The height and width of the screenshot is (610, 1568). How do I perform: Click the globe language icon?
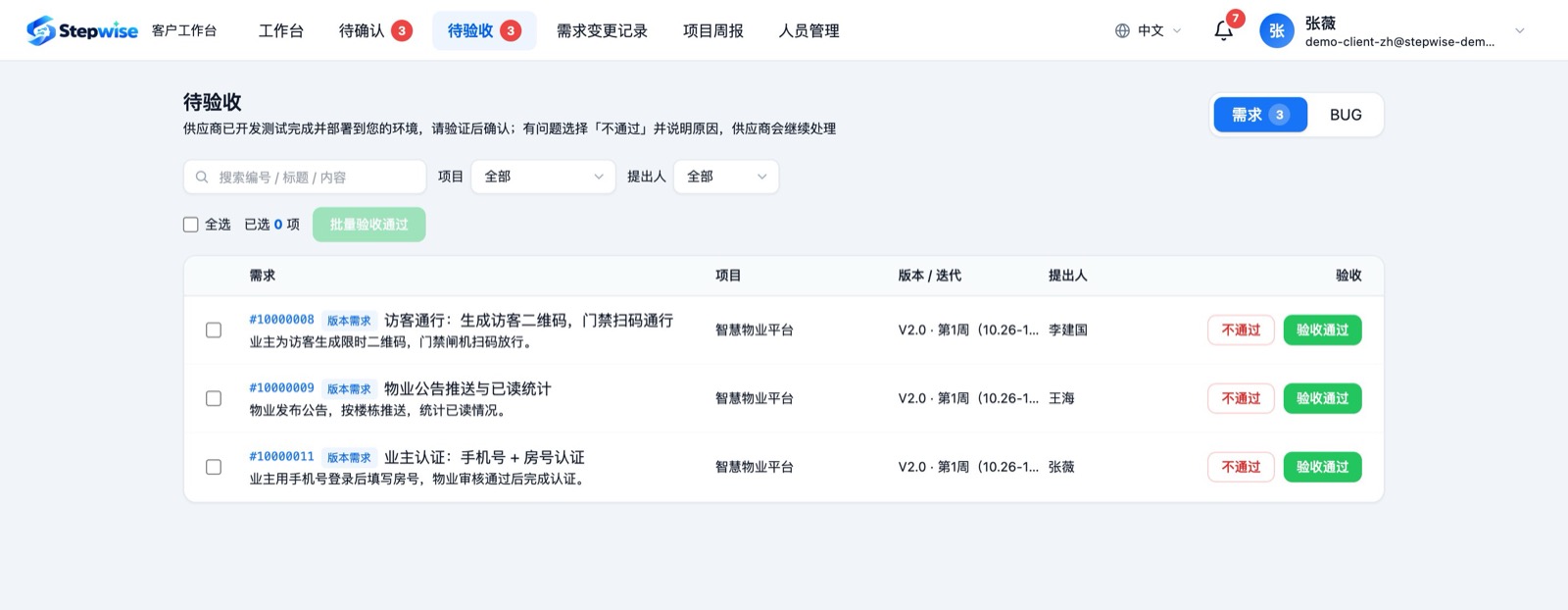[x=1122, y=30]
